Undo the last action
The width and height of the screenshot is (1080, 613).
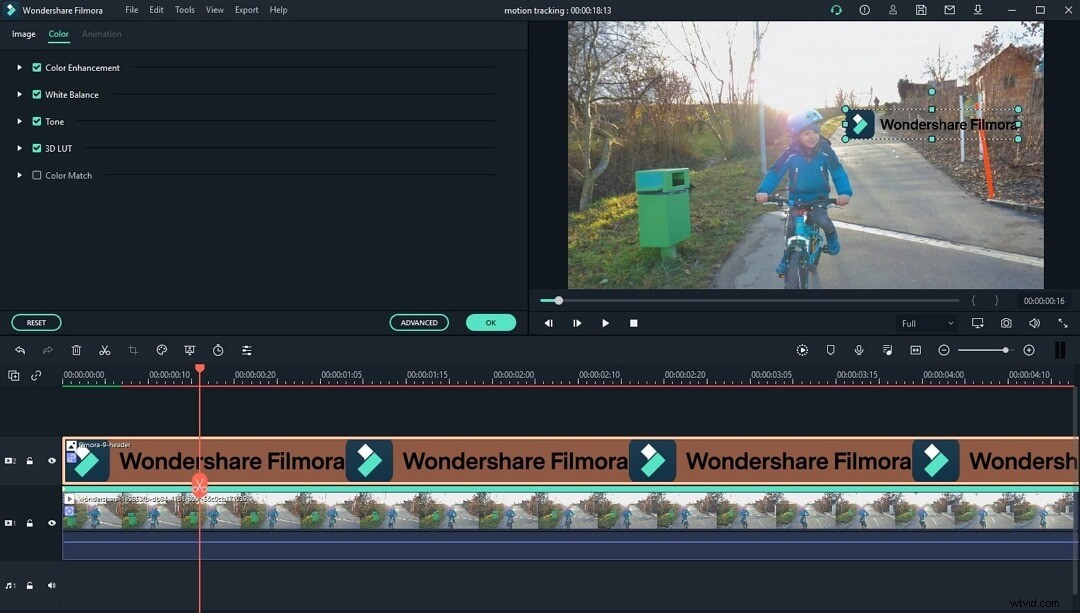pyautogui.click(x=19, y=350)
